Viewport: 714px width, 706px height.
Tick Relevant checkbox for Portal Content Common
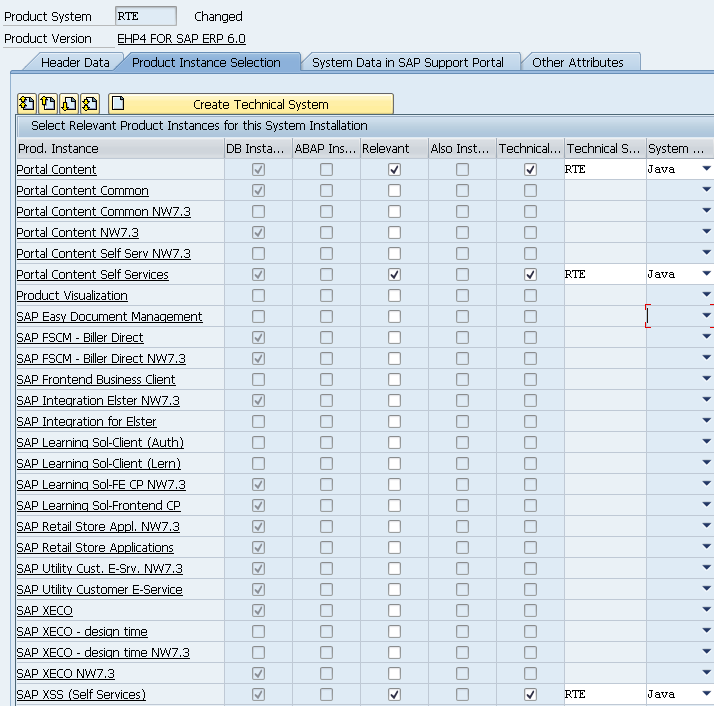[x=394, y=190]
